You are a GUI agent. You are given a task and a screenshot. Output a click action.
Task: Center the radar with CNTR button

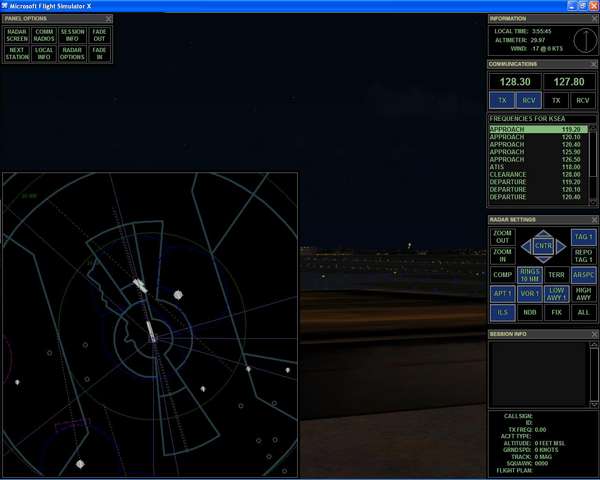pos(543,245)
